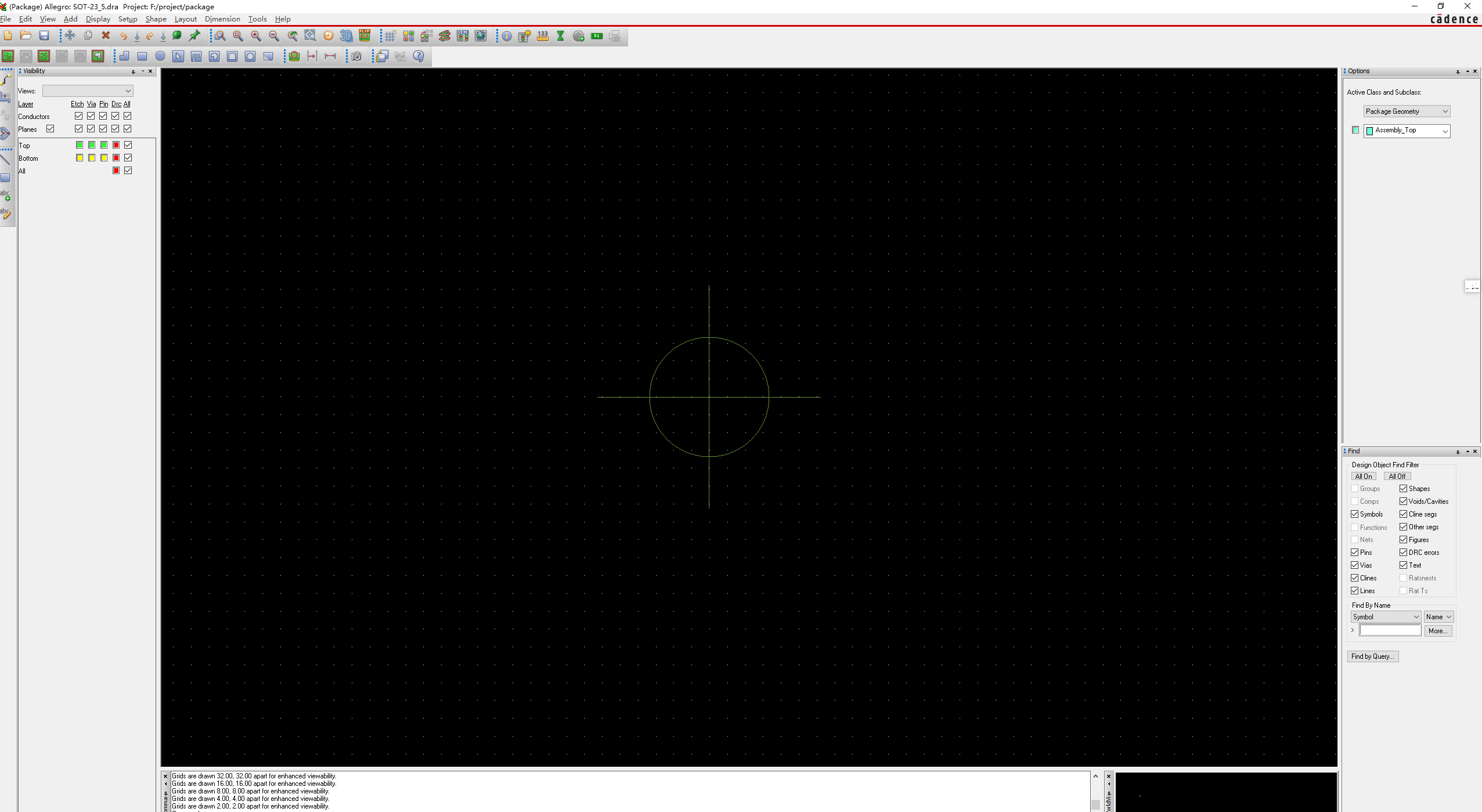Uncheck Pins in Find filter
Screen dimensions: 1482x812
tap(1354, 553)
